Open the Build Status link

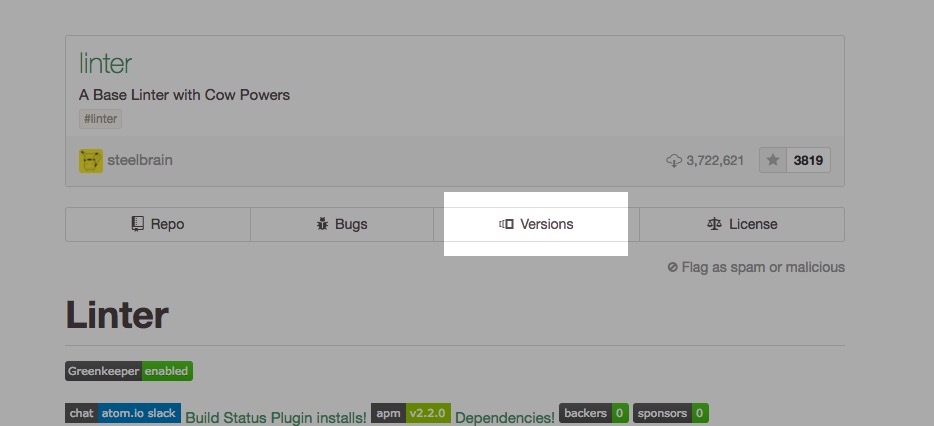point(229,417)
